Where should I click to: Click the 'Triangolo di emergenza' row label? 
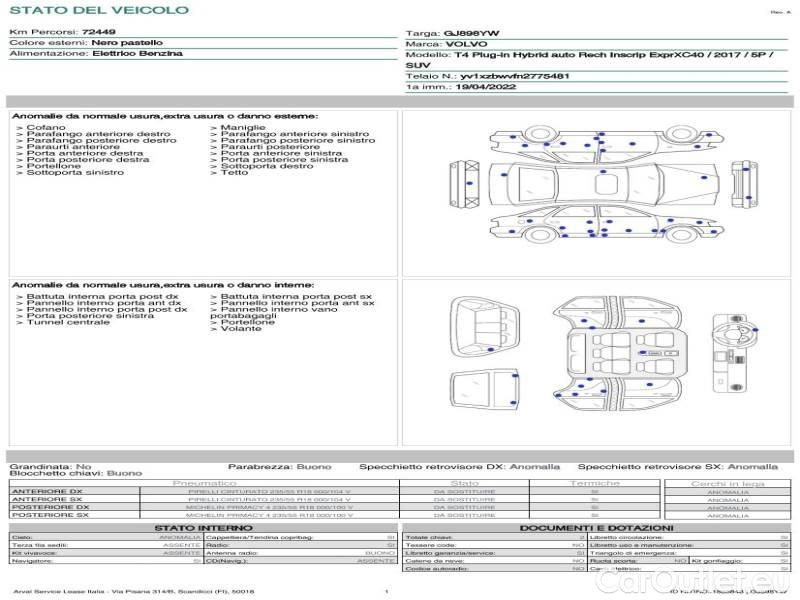pos(633,553)
